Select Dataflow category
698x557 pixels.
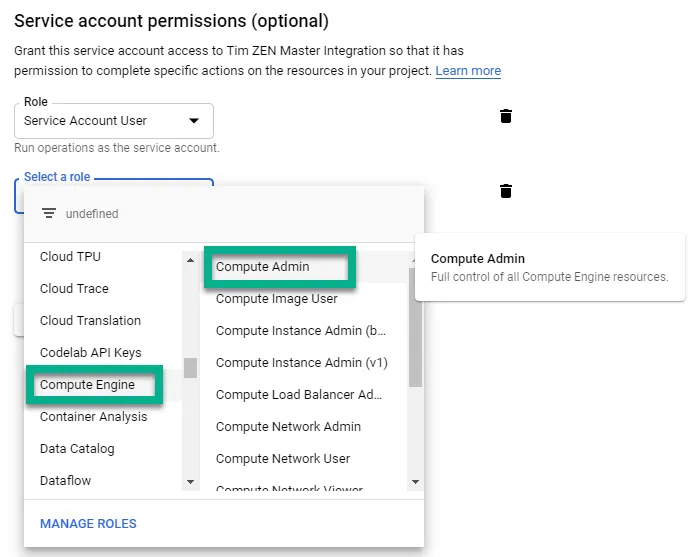coord(103,481)
